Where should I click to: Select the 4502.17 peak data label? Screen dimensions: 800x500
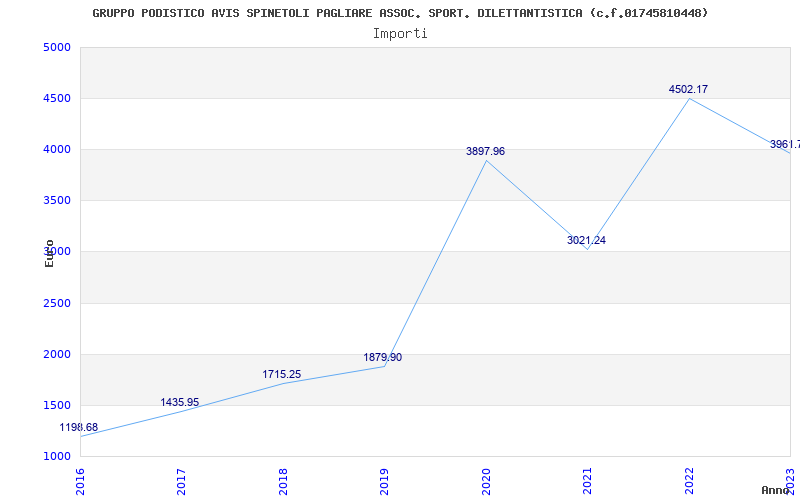click(688, 89)
